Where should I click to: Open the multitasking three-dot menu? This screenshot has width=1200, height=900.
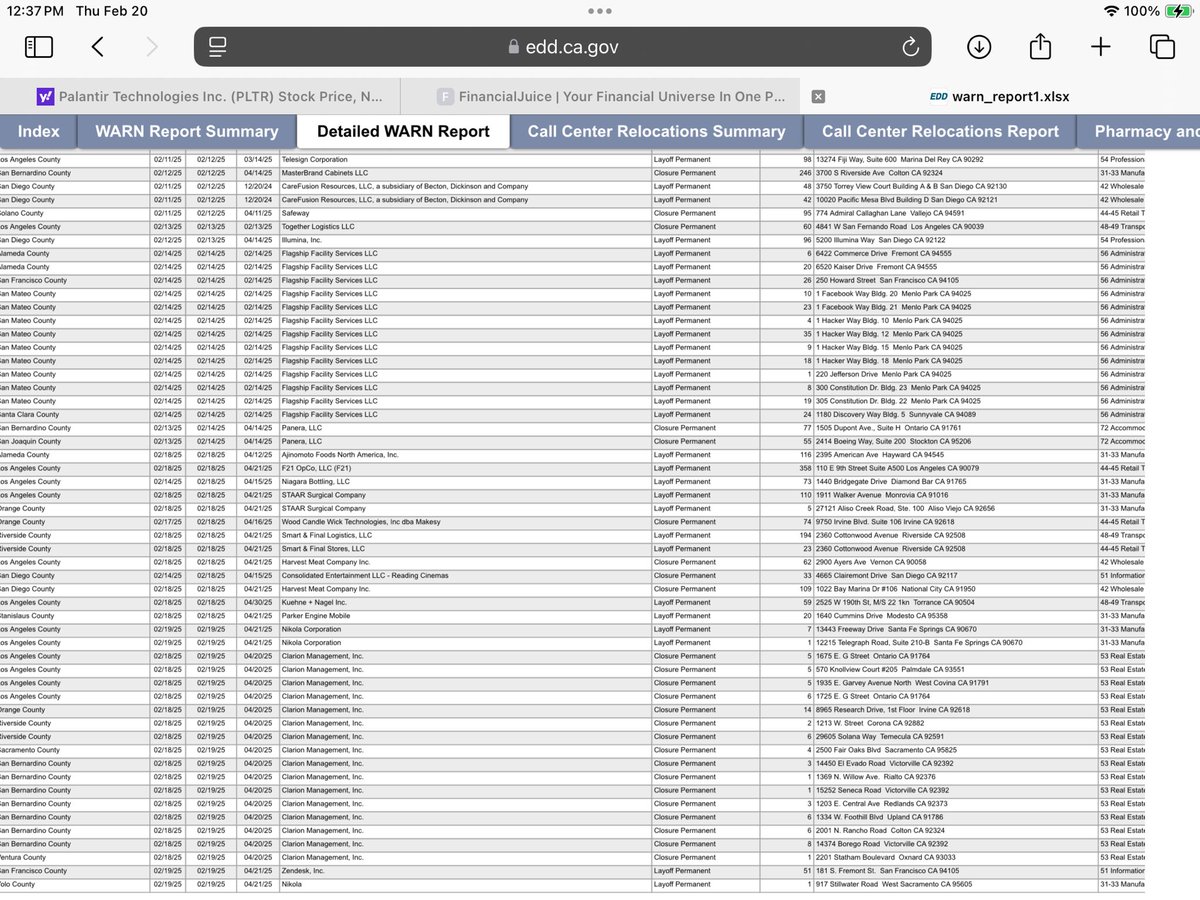tap(600, 11)
